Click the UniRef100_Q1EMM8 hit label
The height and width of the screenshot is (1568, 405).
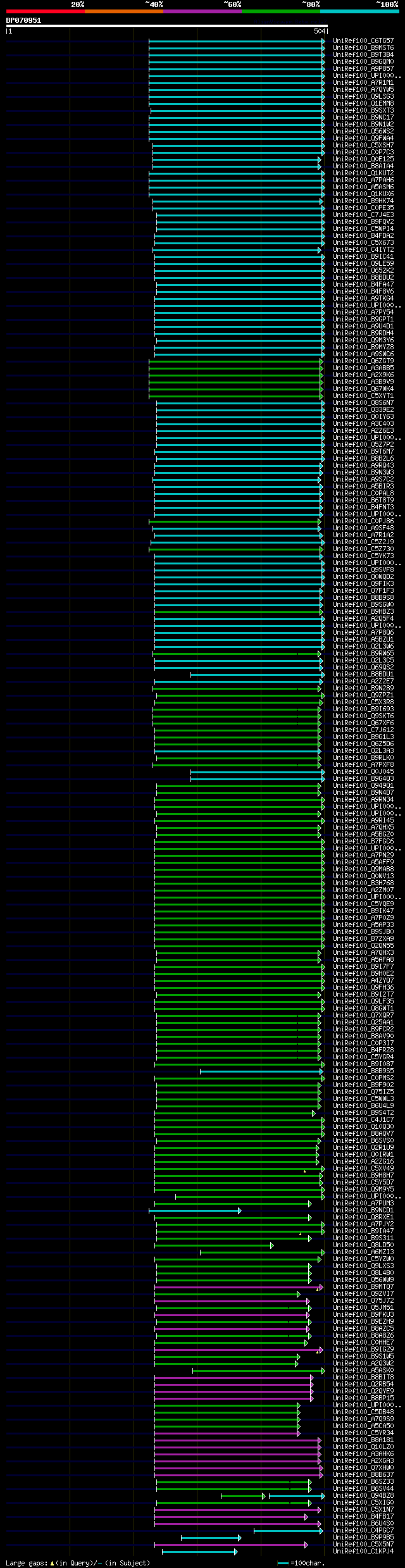point(363,103)
